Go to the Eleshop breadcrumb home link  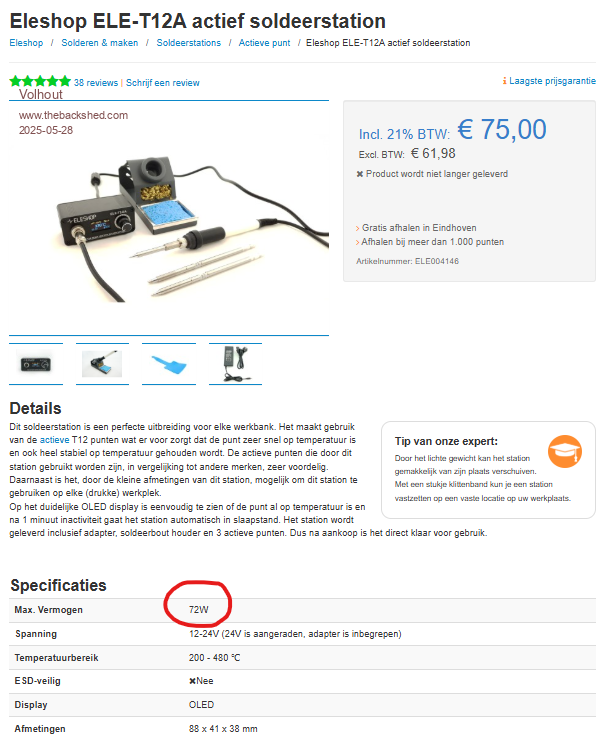[x=26, y=43]
